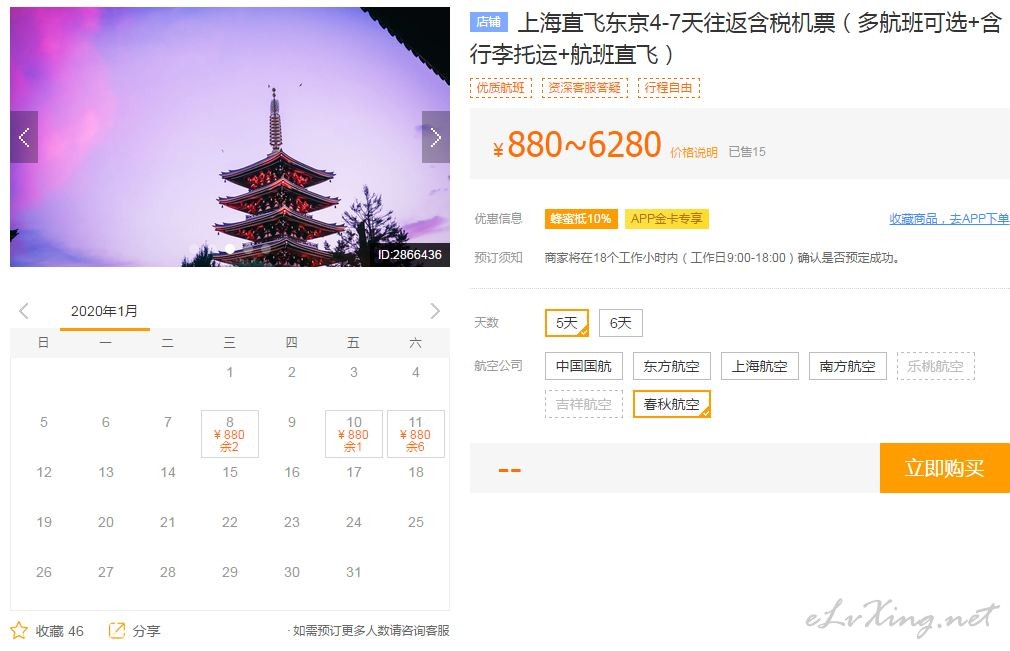The height and width of the screenshot is (651, 1010).
Task: Choose 春秋航空 airline
Action: pos(671,404)
